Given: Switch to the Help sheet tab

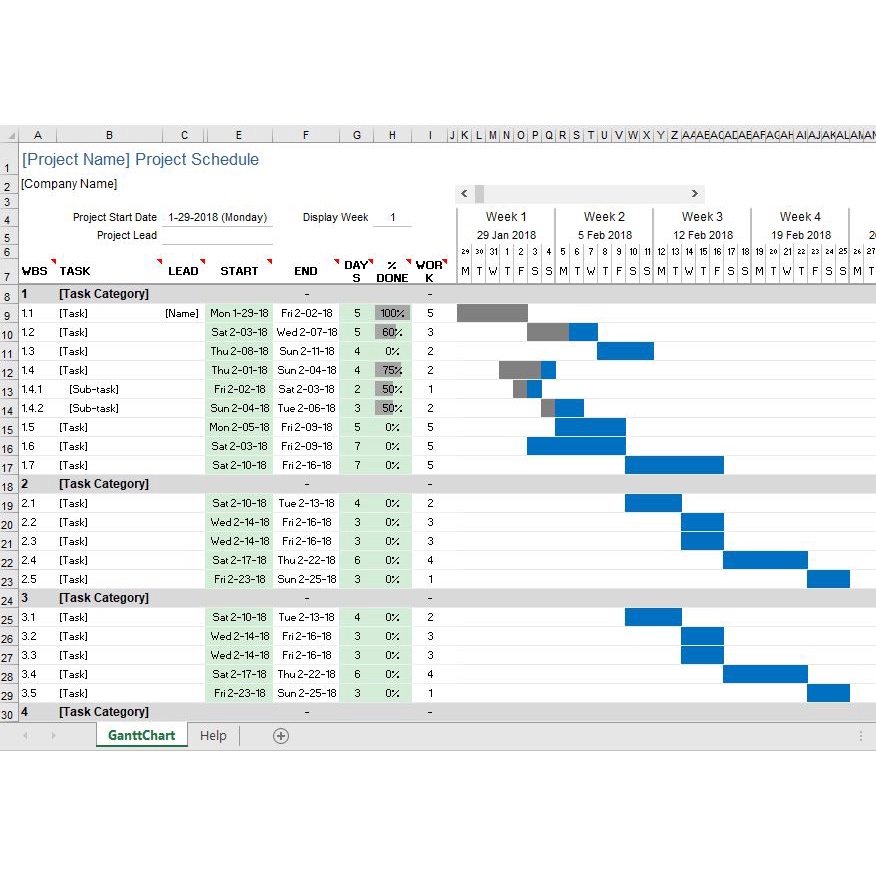Looking at the screenshot, I should coord(213,736).
